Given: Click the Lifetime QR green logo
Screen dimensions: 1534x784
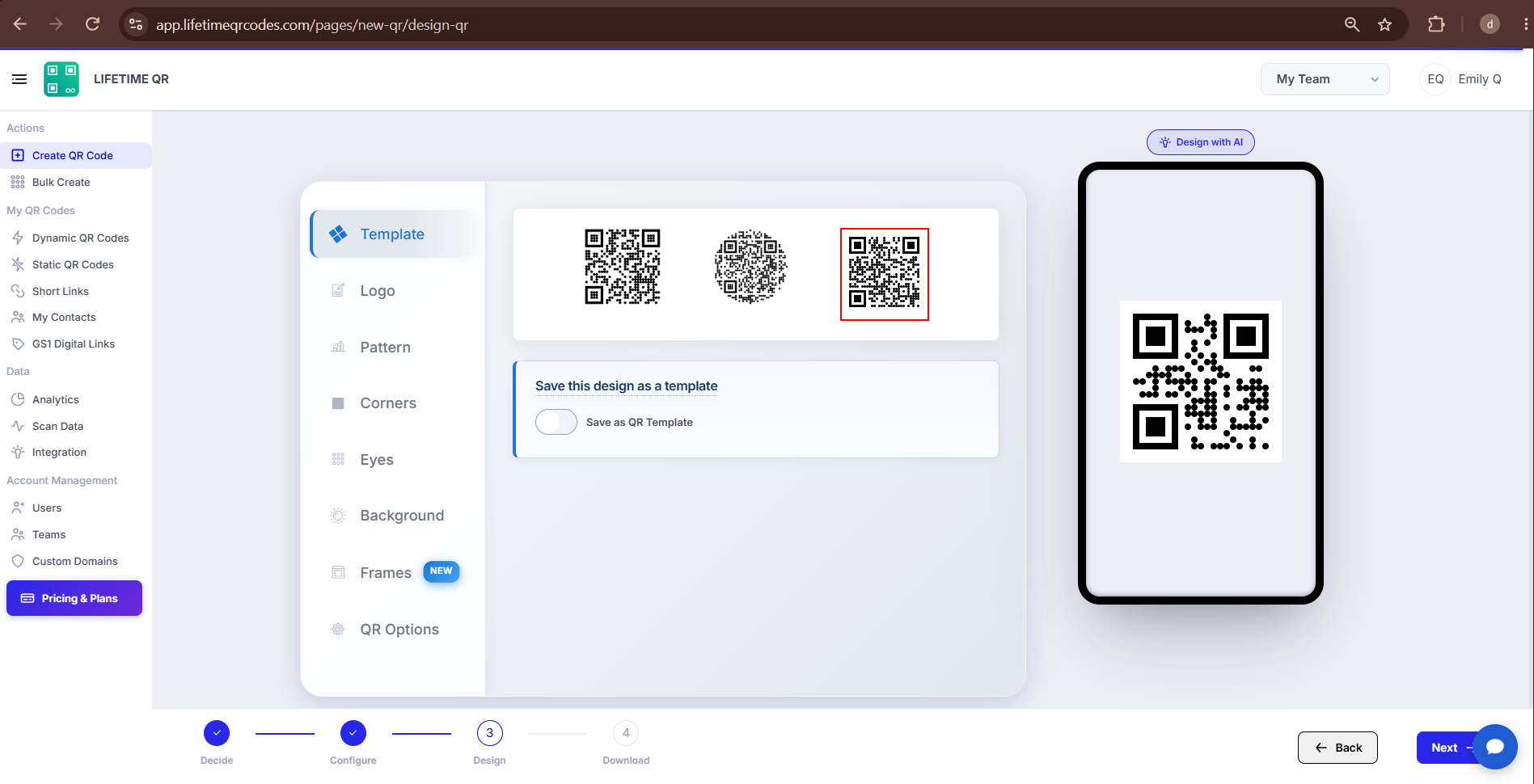Looking at the screenshot, I should [61, 79].
